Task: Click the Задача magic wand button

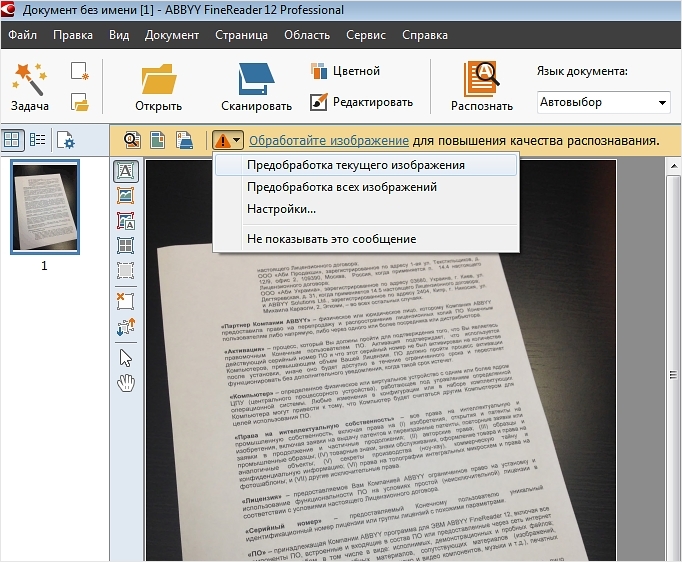Action: [x=29, y=87]
